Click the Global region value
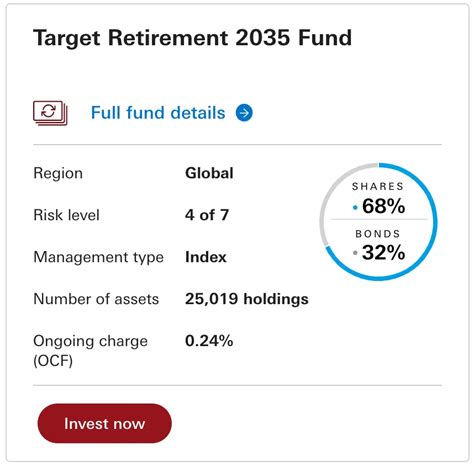 tap(209, 173)
